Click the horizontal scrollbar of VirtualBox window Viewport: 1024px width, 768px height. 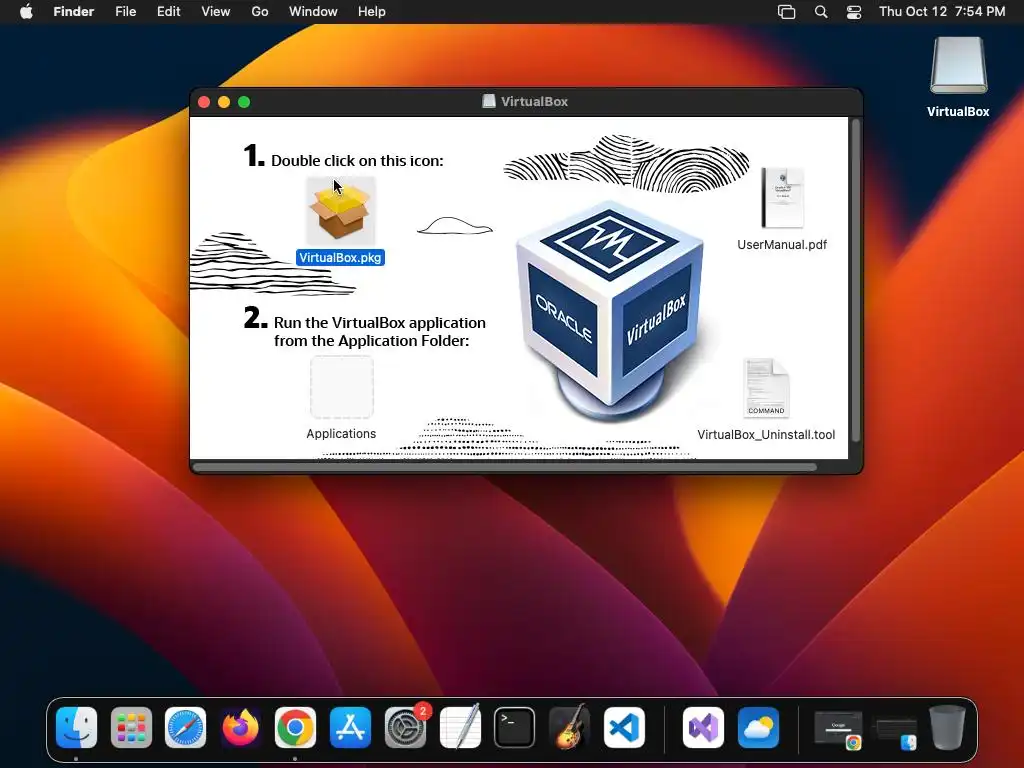[505, 467]
